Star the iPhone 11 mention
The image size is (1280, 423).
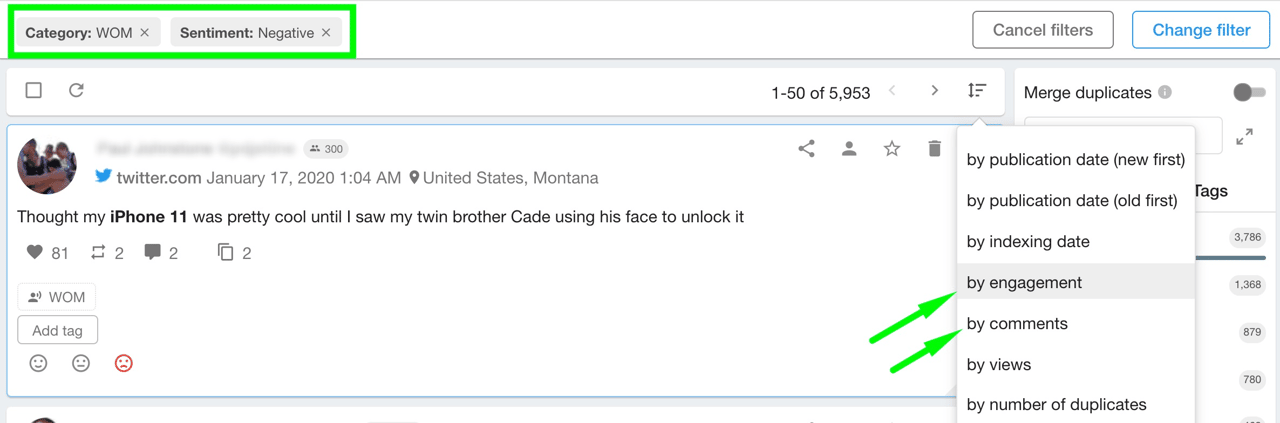pos(892,149)
